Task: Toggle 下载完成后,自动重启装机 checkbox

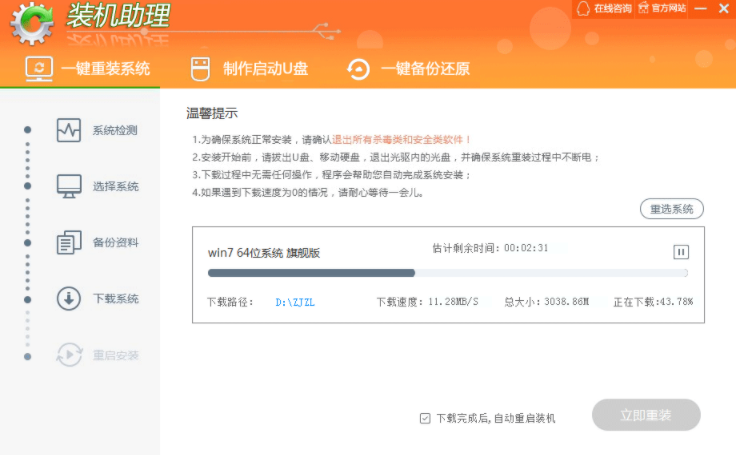Action: [x=425, y=418]
